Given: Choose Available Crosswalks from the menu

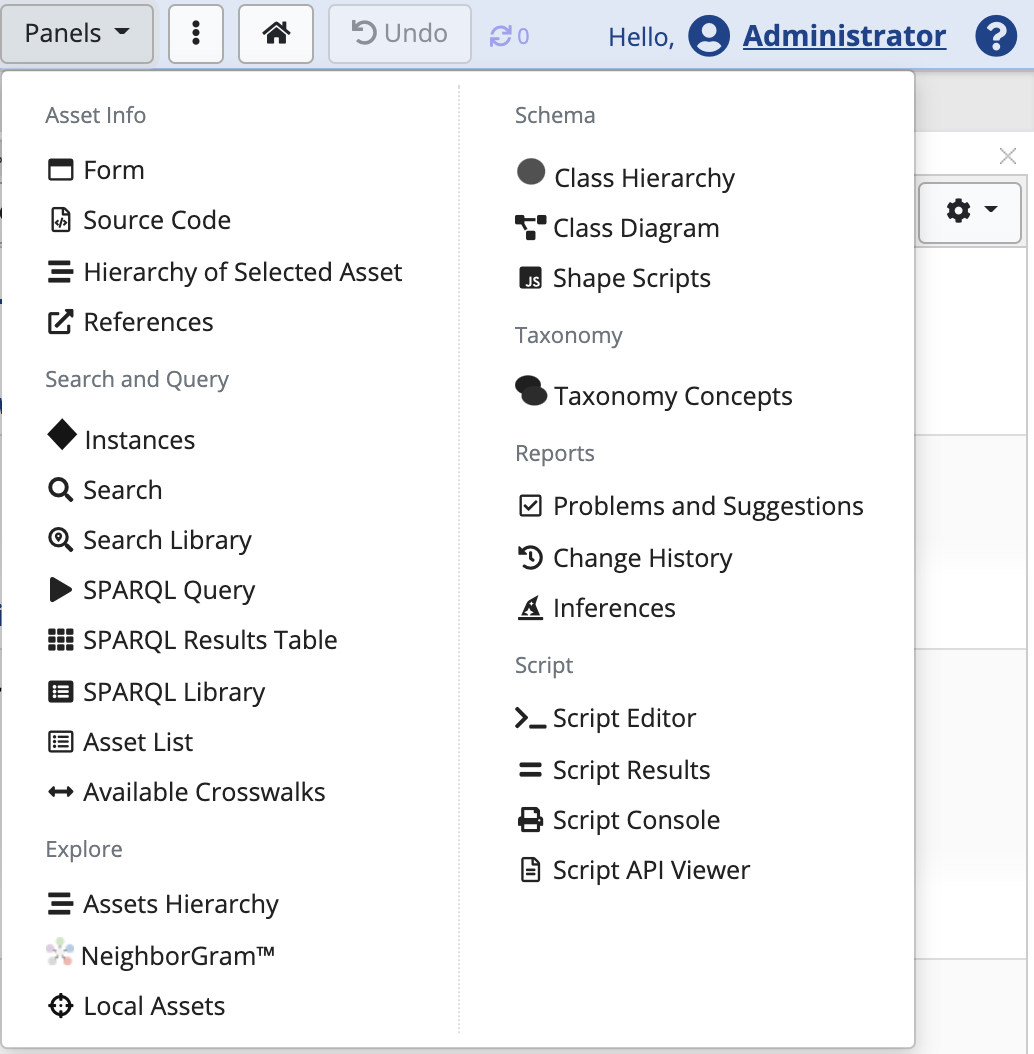Looking at the screenshot, I should click(x=204, y=791).
